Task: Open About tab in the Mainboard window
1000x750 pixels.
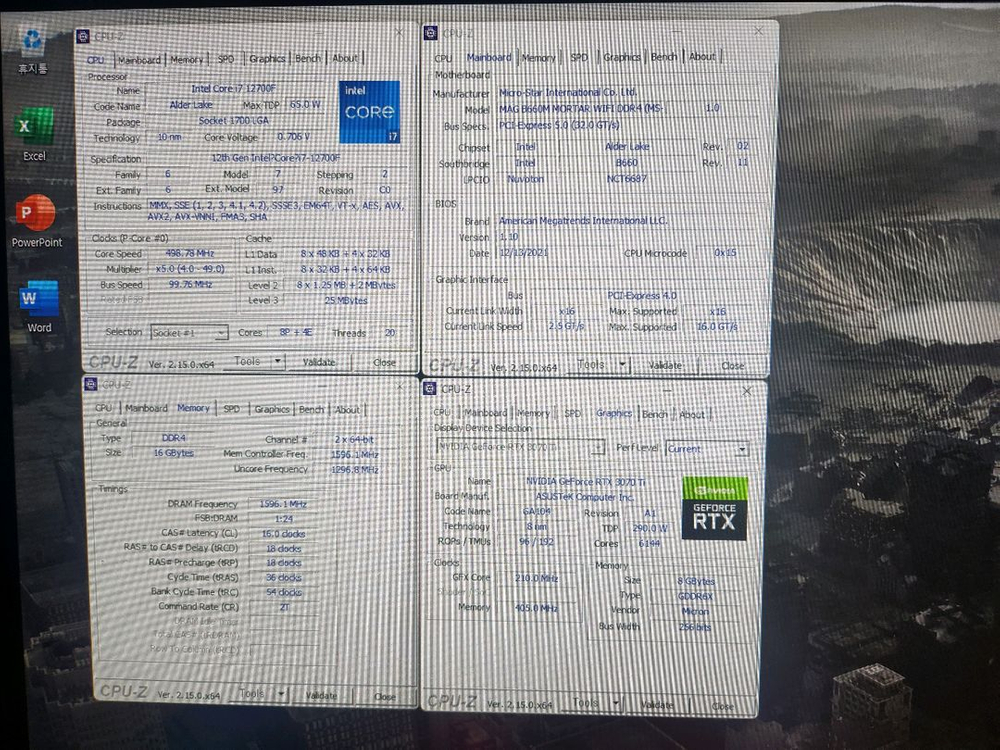Action: [x=702, y=57]
